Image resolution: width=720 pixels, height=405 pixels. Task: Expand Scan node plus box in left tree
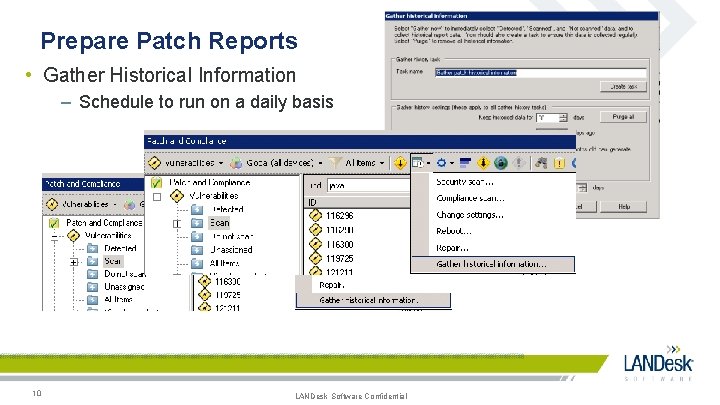(74, 262)
